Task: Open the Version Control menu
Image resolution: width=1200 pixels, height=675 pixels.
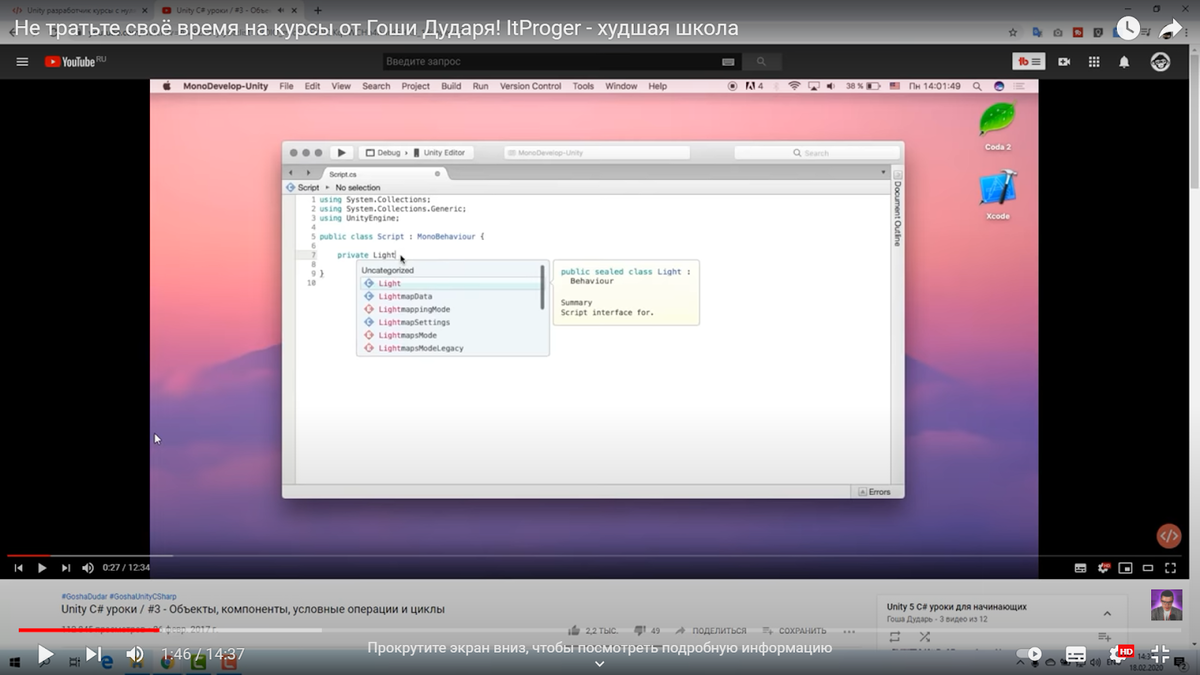Action: pos(530,86)
